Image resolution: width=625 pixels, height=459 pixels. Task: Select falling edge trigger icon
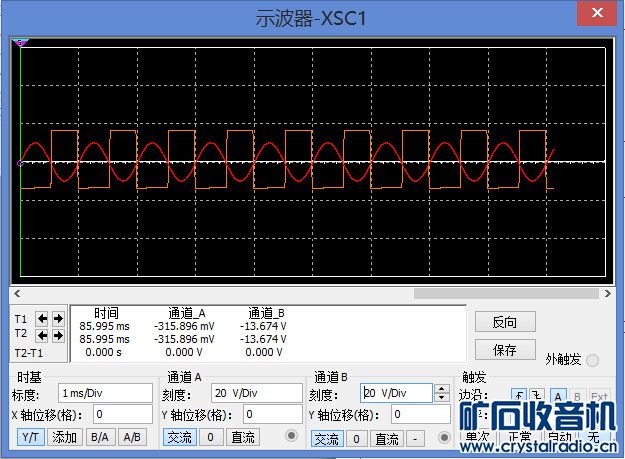(537, 396)
